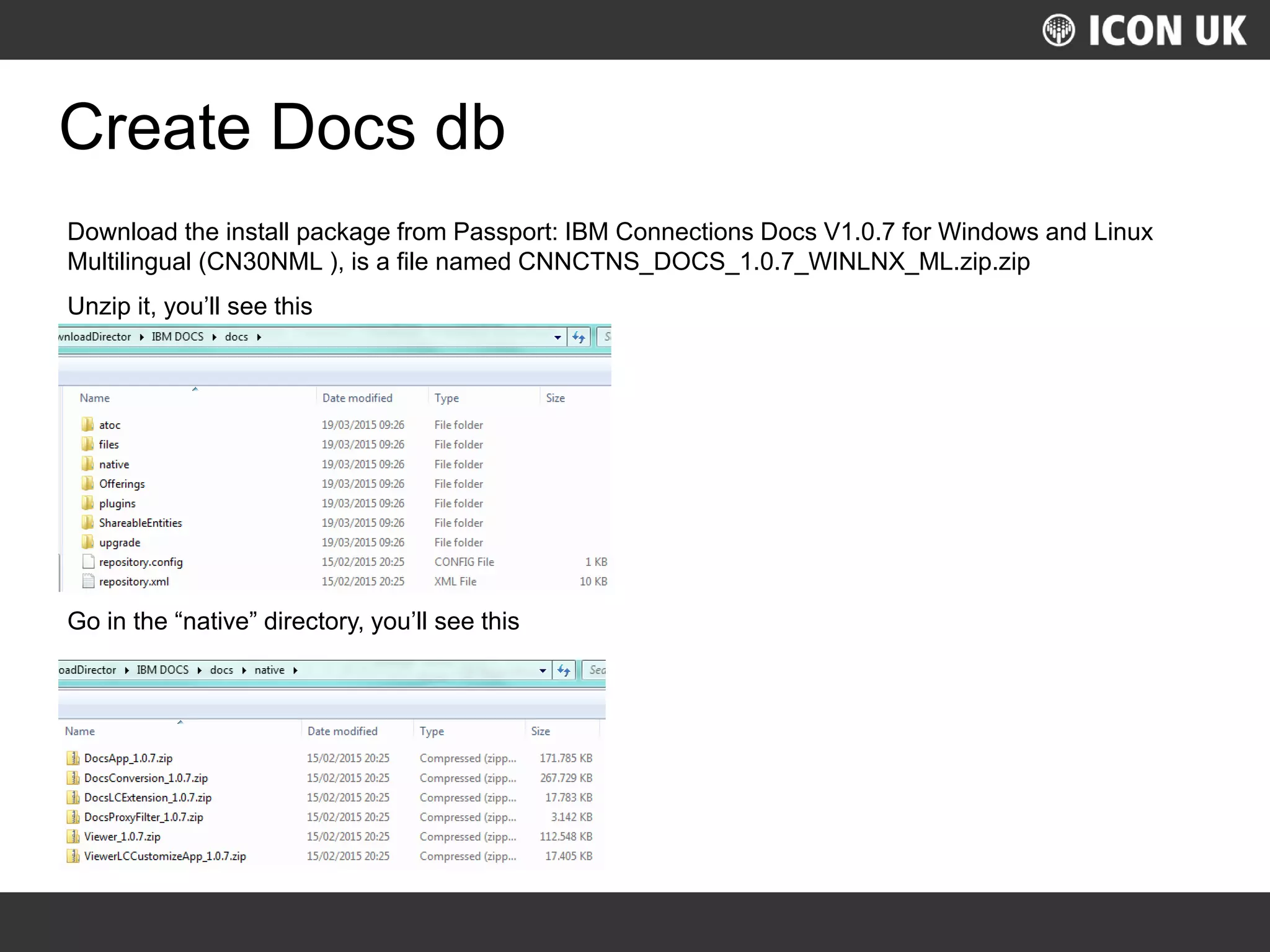Click search field in native window
The height and width of the screenshot is (952, 1270).
(x=594, y=671)
